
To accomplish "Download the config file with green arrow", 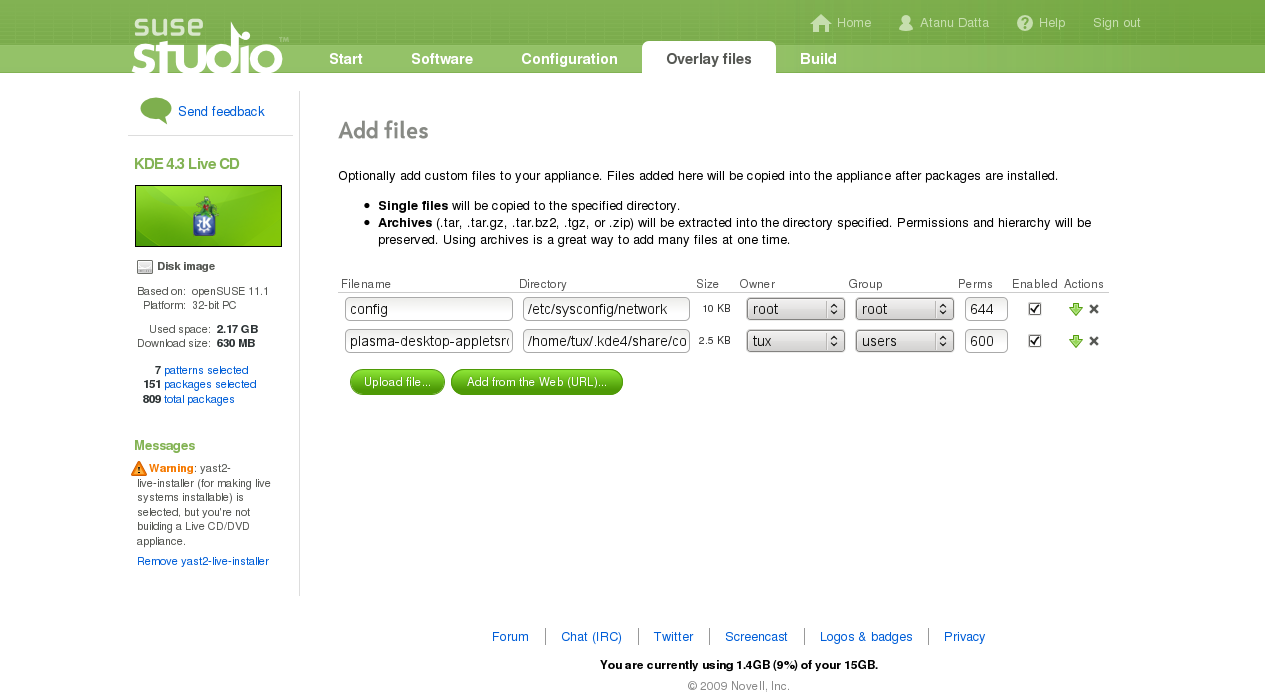I will click(x=1076, y=309).
